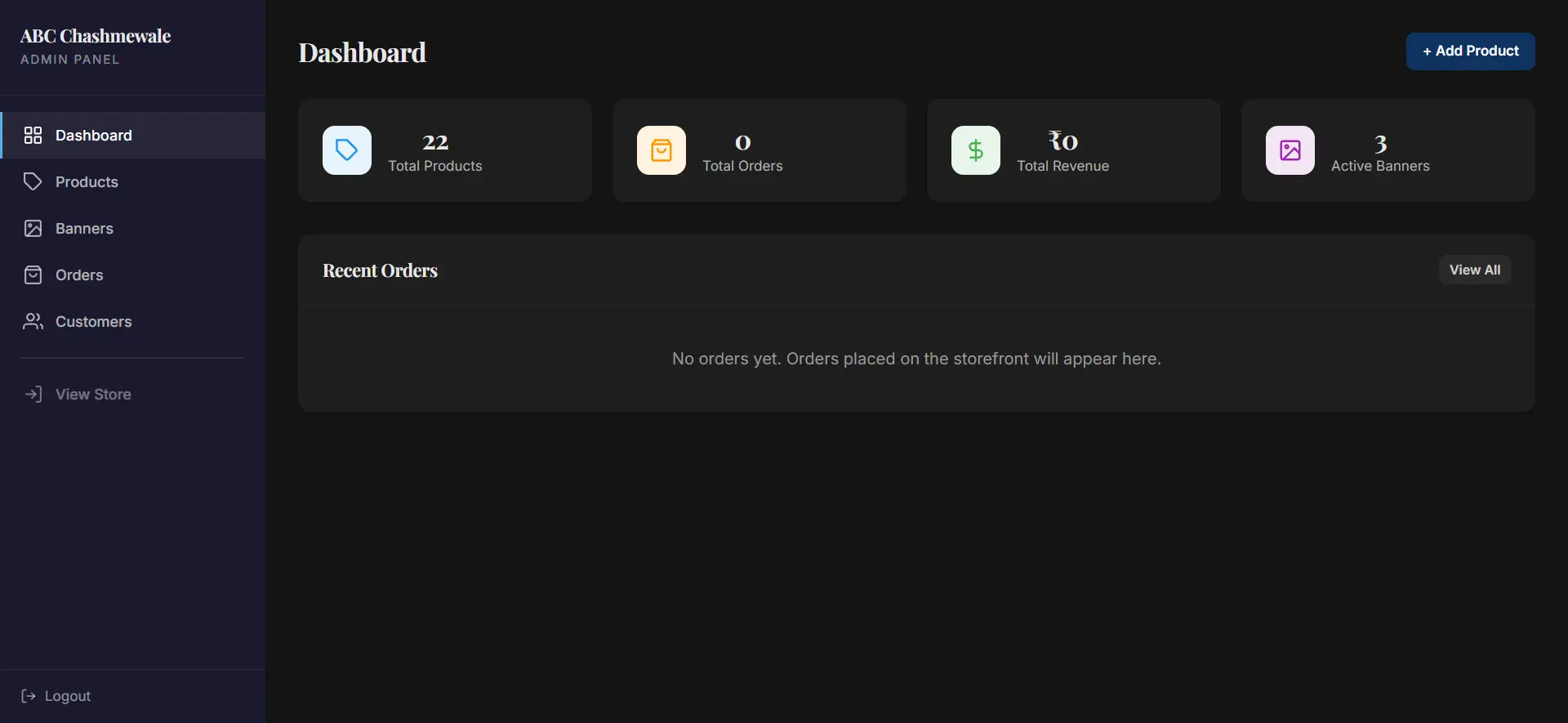Click the purple image icon on Active Banners card
Screen dimensions: 1568x723
pos(1290,150)
